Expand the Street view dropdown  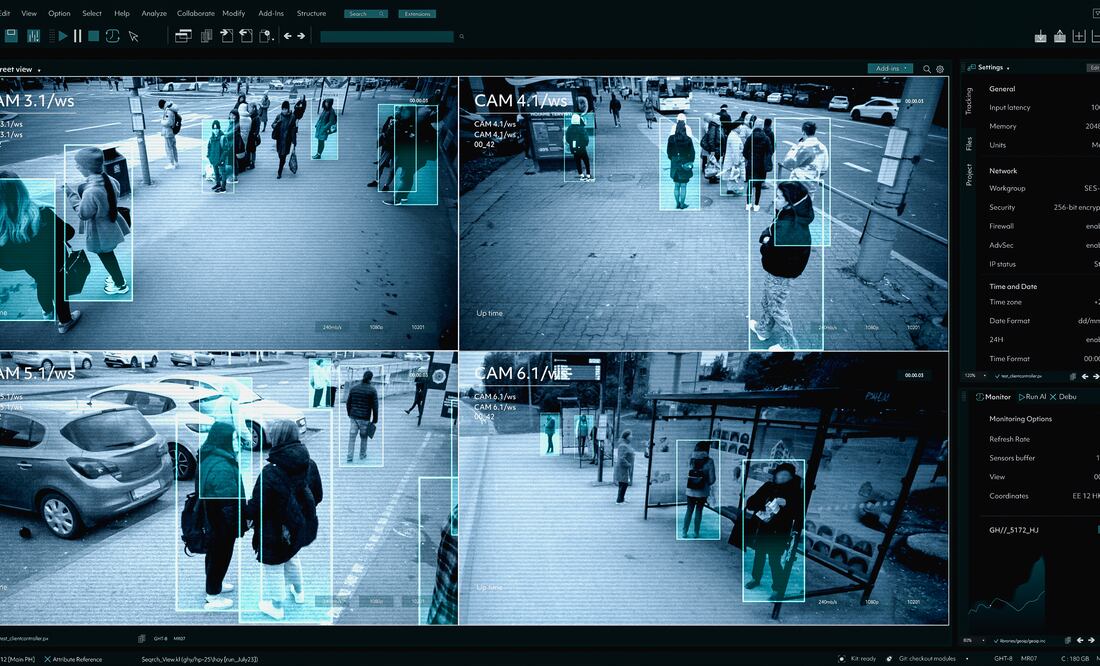(x=20, y=69)
